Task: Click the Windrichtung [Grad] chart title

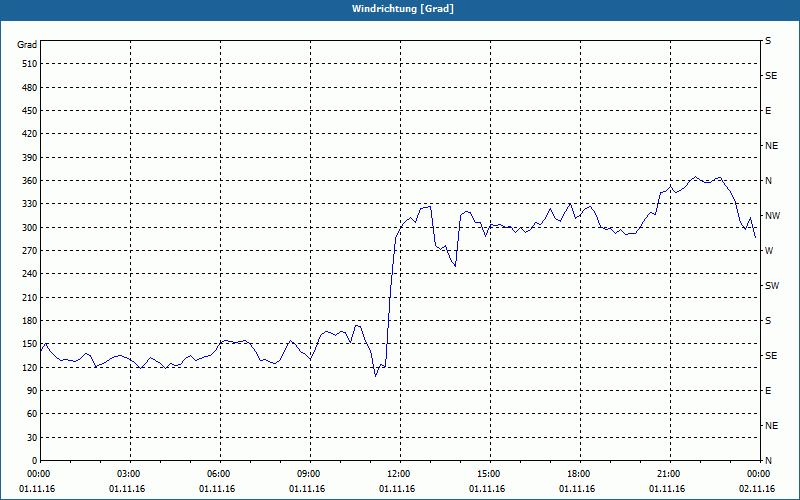Action: pyautogui.click(x=403, y=9)
